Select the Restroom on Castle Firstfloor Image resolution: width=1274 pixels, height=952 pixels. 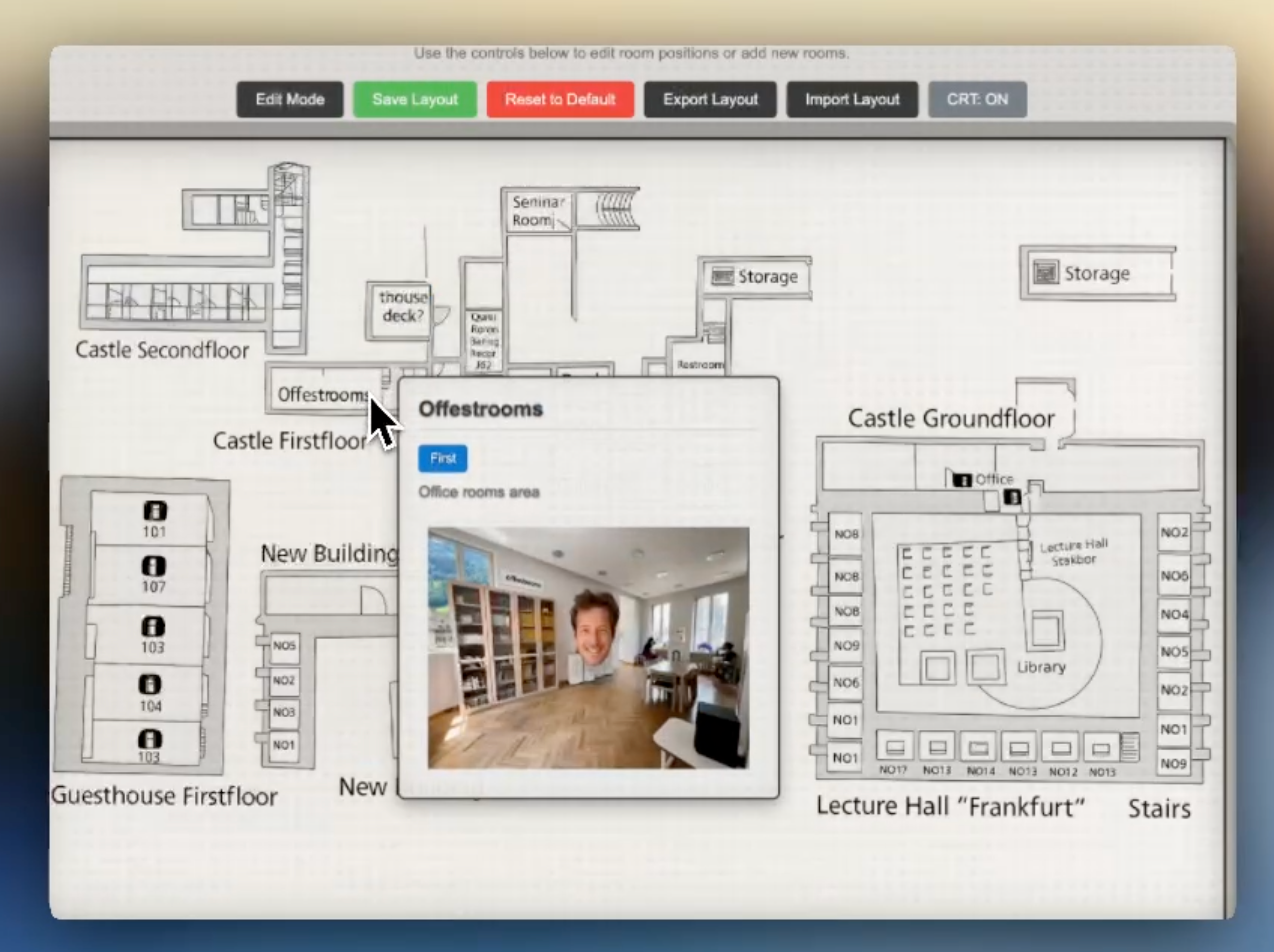699,364
